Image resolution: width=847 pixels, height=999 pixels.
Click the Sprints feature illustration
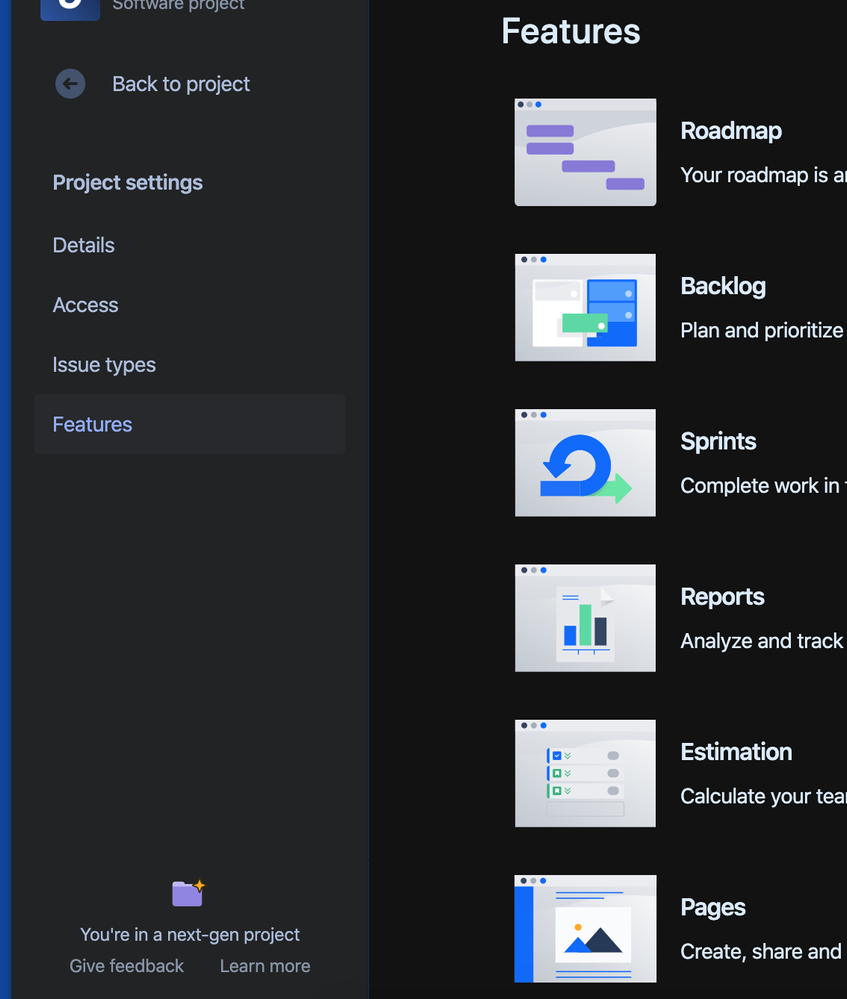point(585,463)
